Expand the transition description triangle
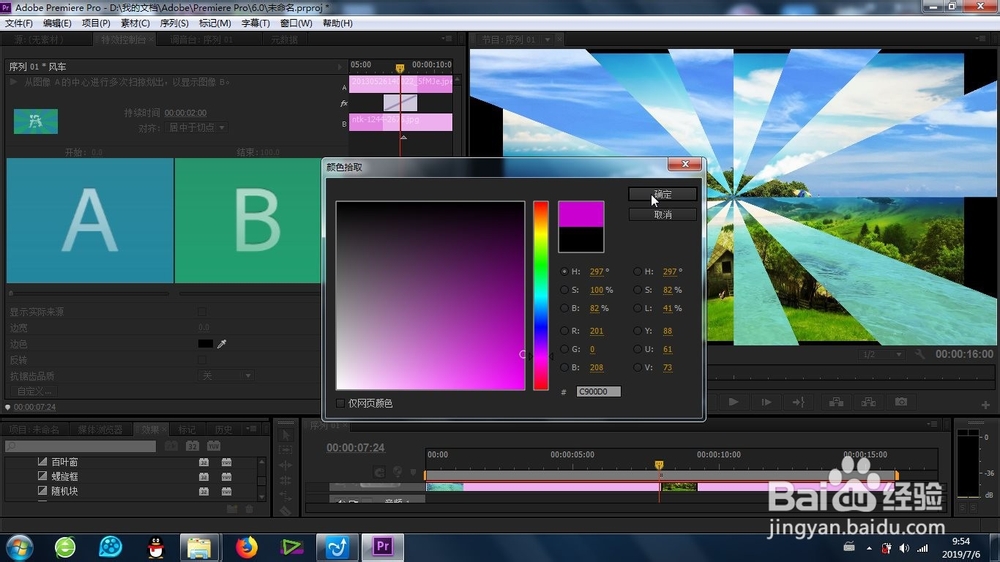 [x=13, y=82]
